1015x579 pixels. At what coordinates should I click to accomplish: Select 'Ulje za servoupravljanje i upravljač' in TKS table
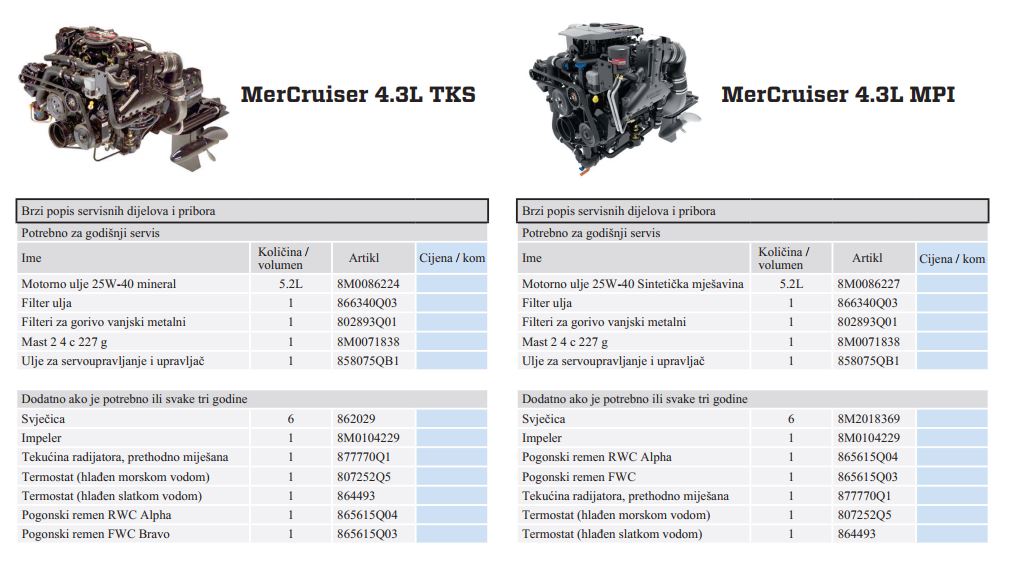click(113, 361)
